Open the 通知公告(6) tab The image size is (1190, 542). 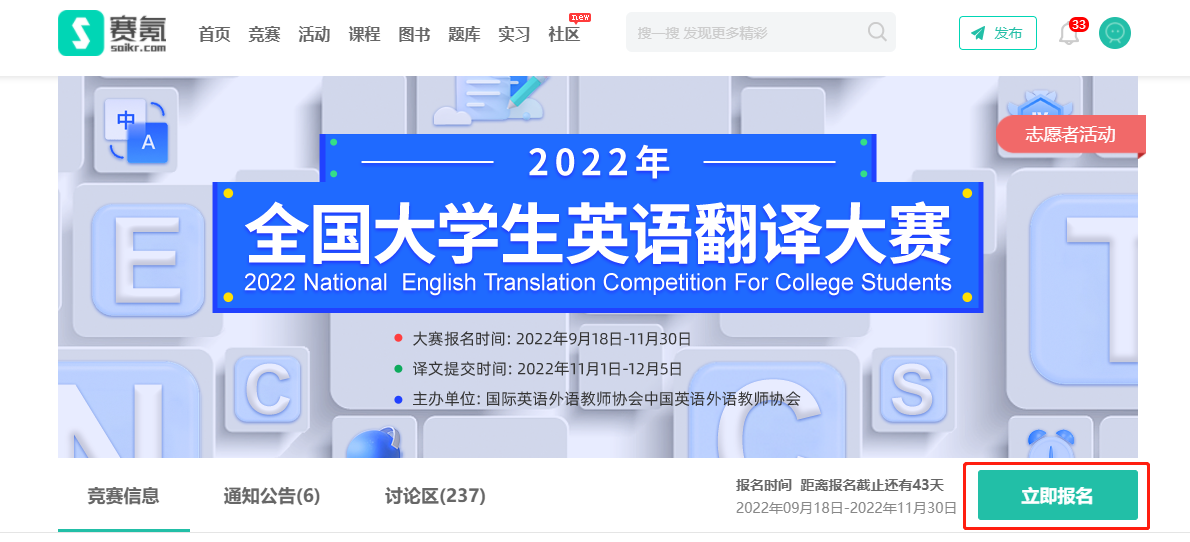[x=271, y=496]
